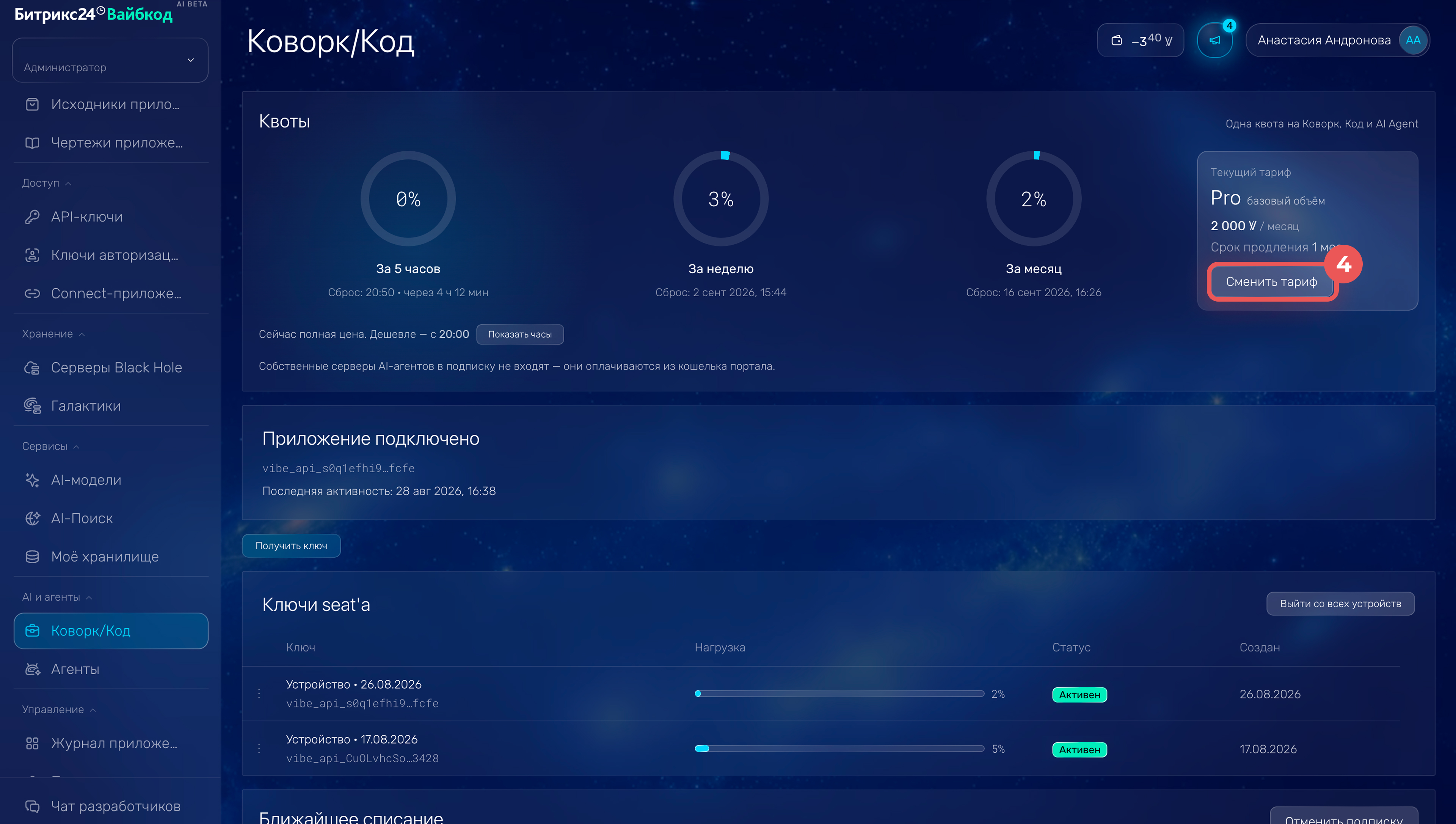The image size is (1456, 824).
Task: Click the 2 000 / месяц tariff price
Action: [x=1255, y=226]
